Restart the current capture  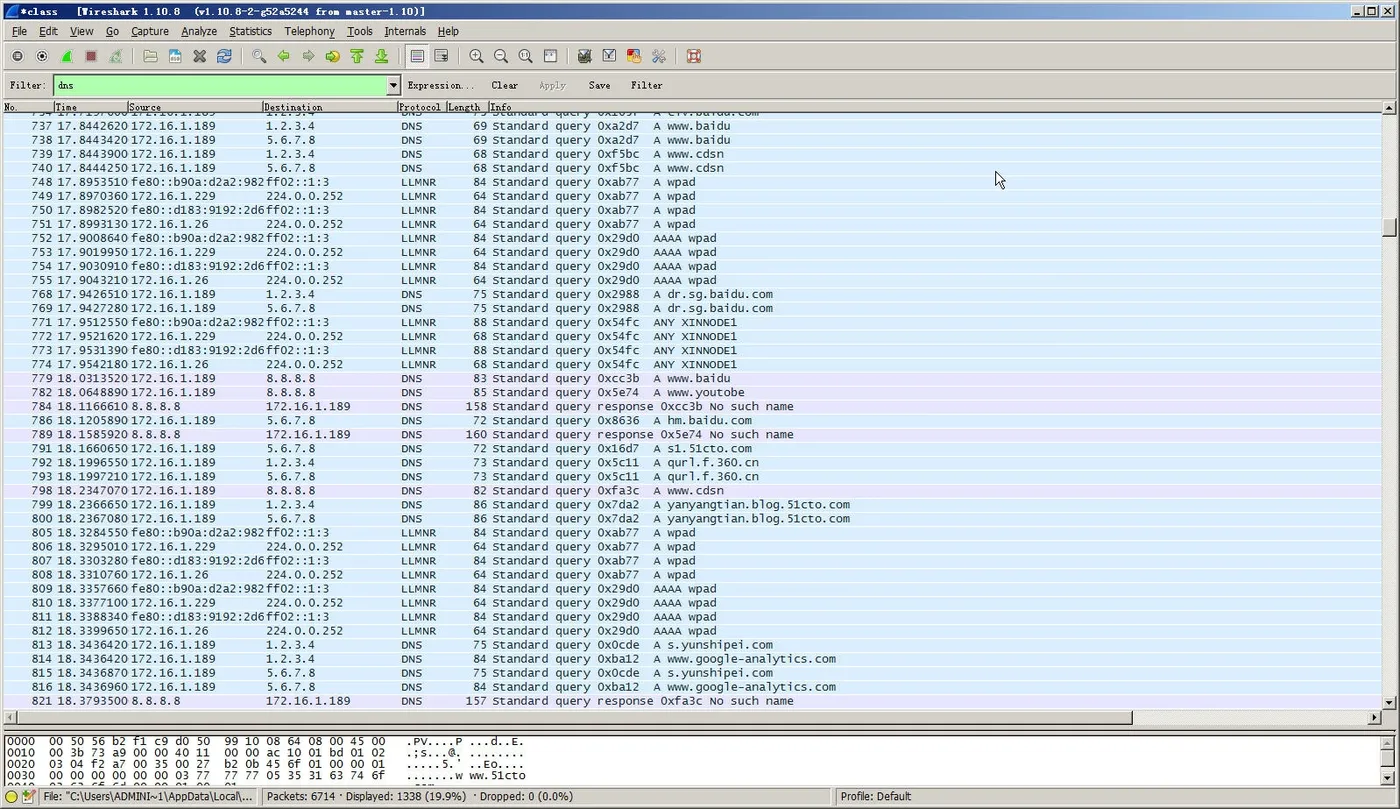[x=116, y=57]
